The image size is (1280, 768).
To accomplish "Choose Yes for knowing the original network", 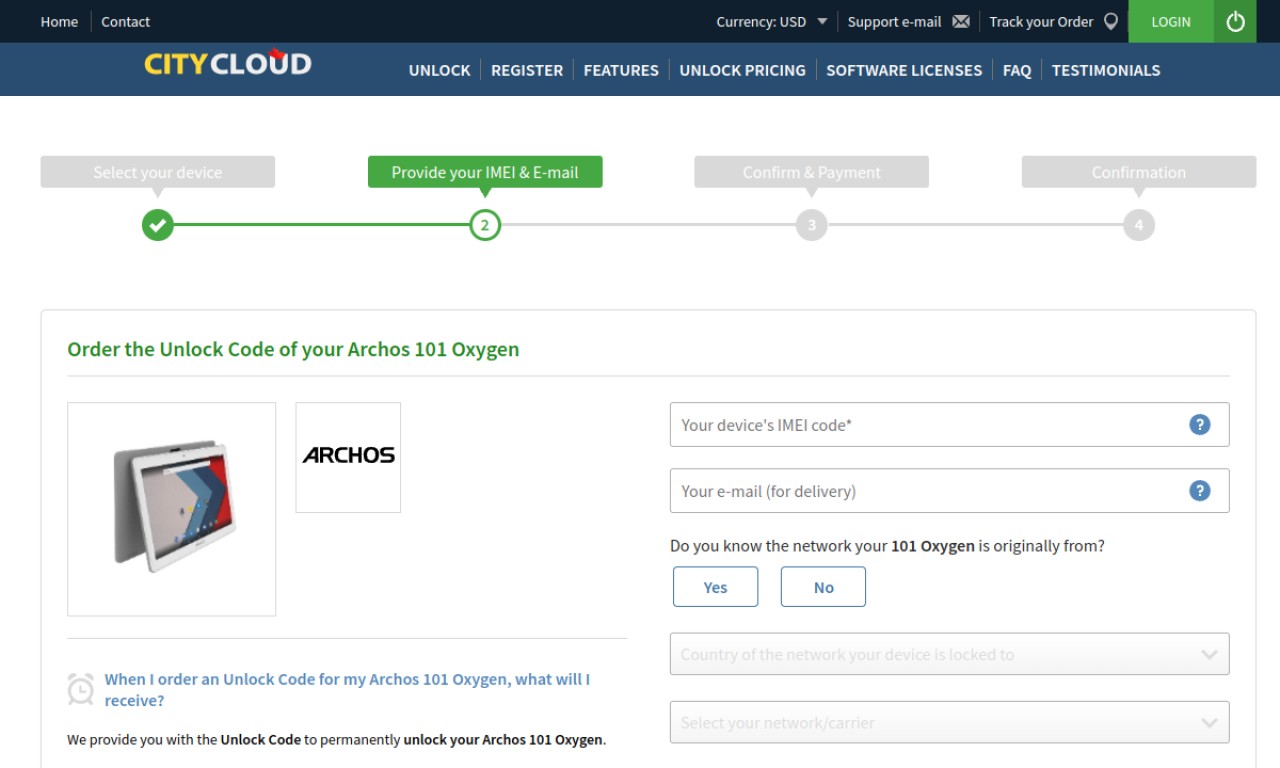I will coord(715,587).
